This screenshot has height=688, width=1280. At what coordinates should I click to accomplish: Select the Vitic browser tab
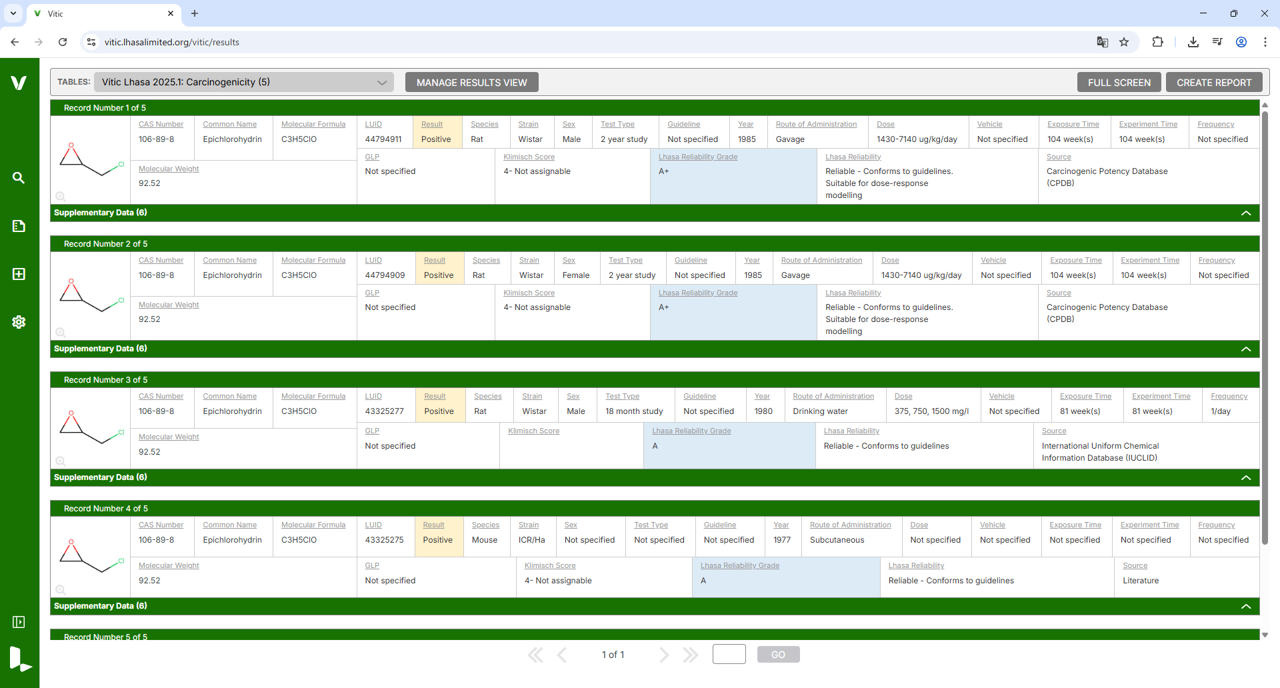pyautogui.click(x=100, y=14)
